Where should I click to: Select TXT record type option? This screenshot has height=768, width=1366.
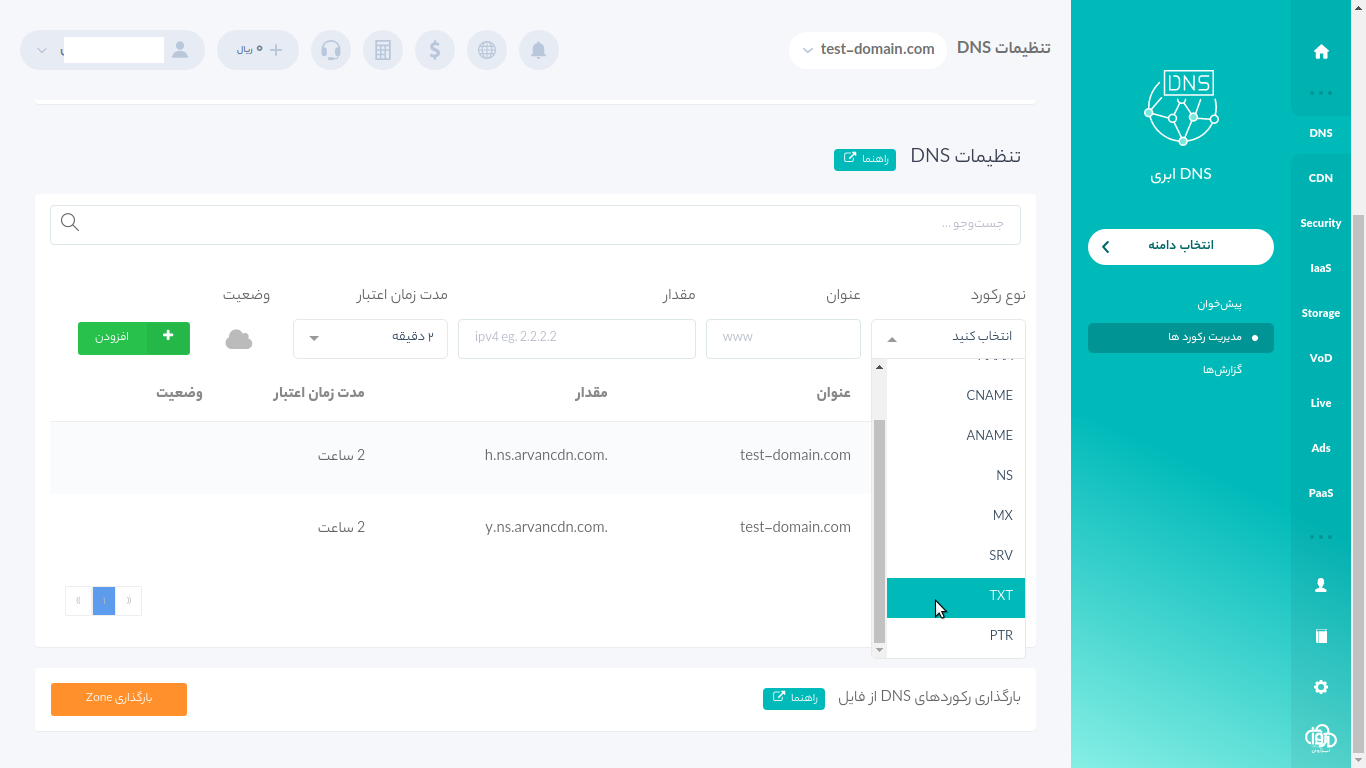click(x=1000, y=596)
